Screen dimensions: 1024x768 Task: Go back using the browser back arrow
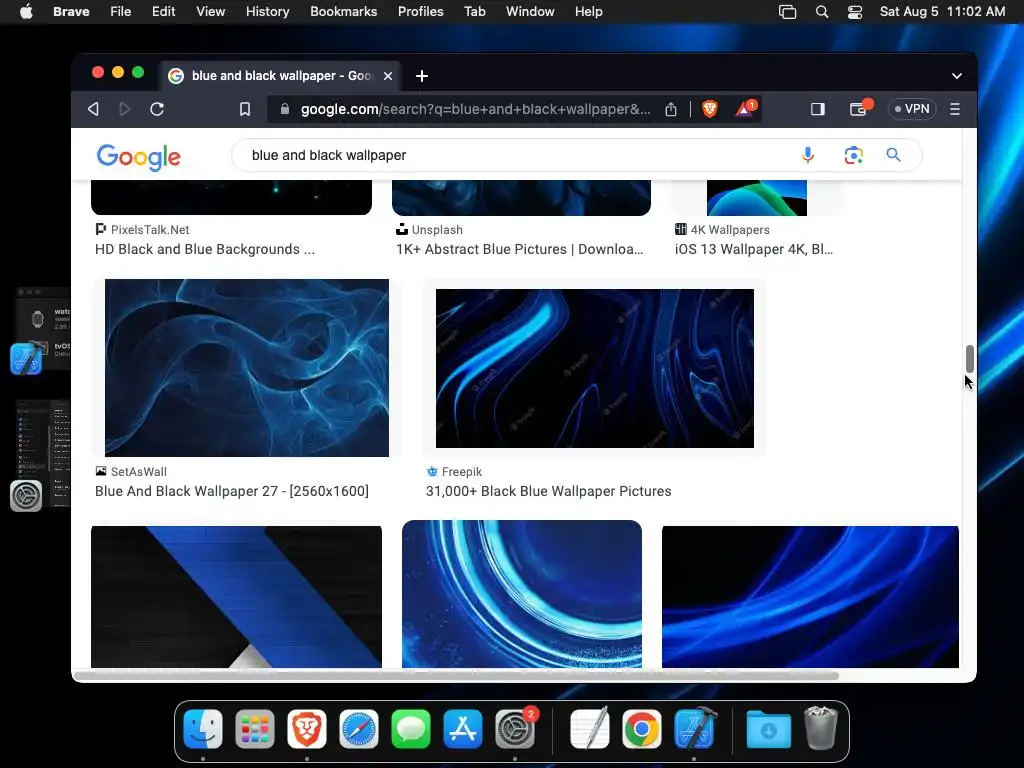click(93, 109)
